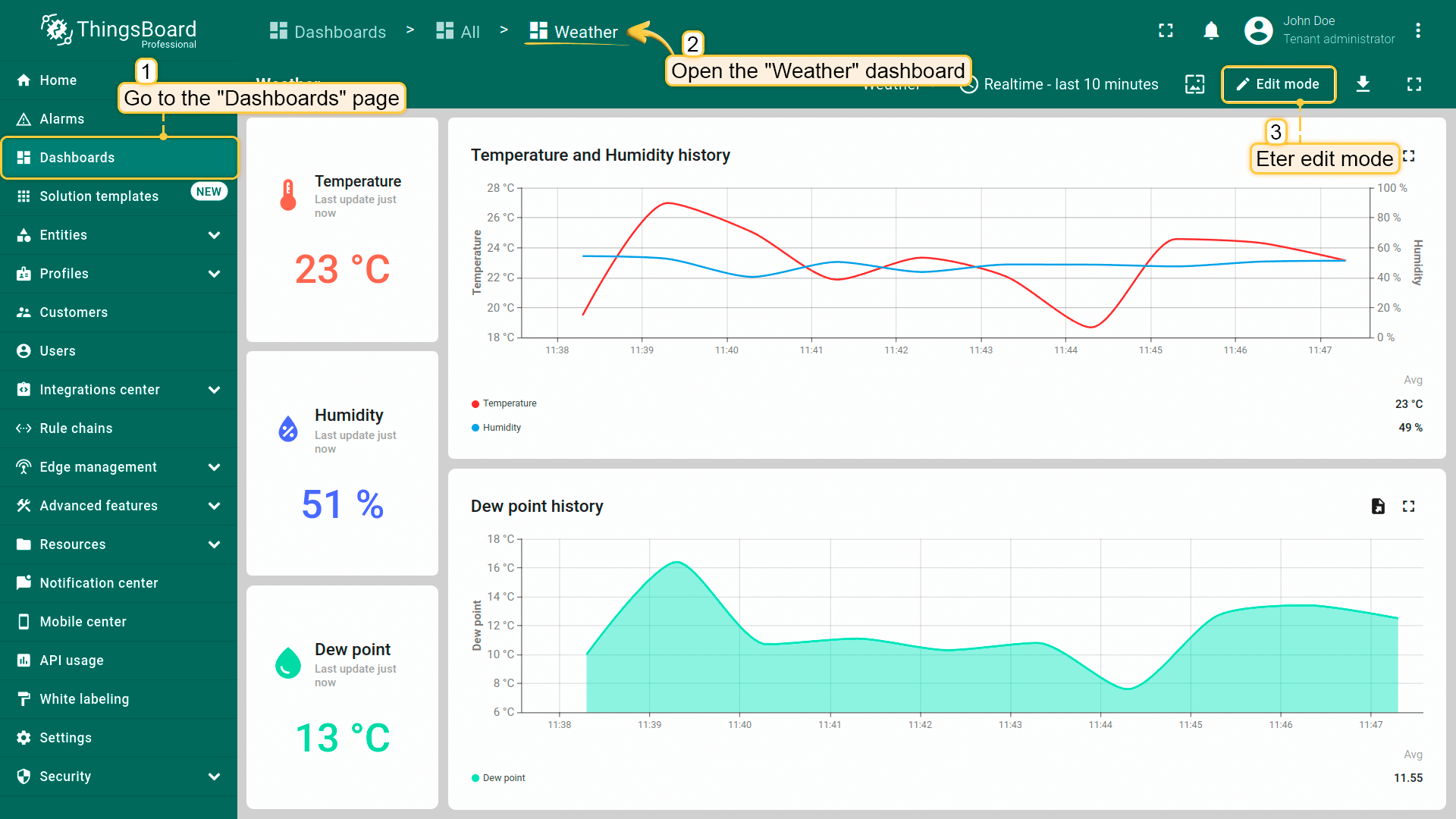Toggle Temperature series in chart legend
Viewport: 1456px width, 819px height.
coord(509,403)
